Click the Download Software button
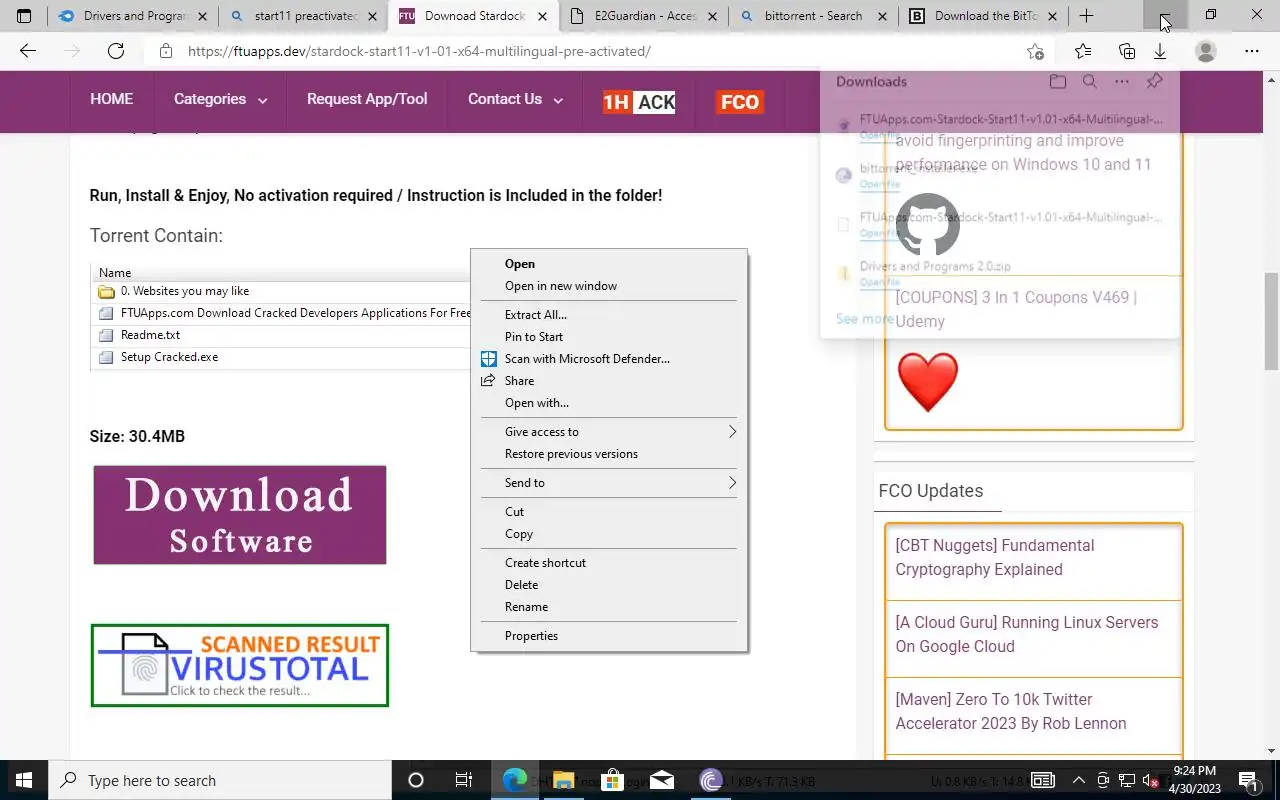1280x800 pixels. click(x=240, y=515)
